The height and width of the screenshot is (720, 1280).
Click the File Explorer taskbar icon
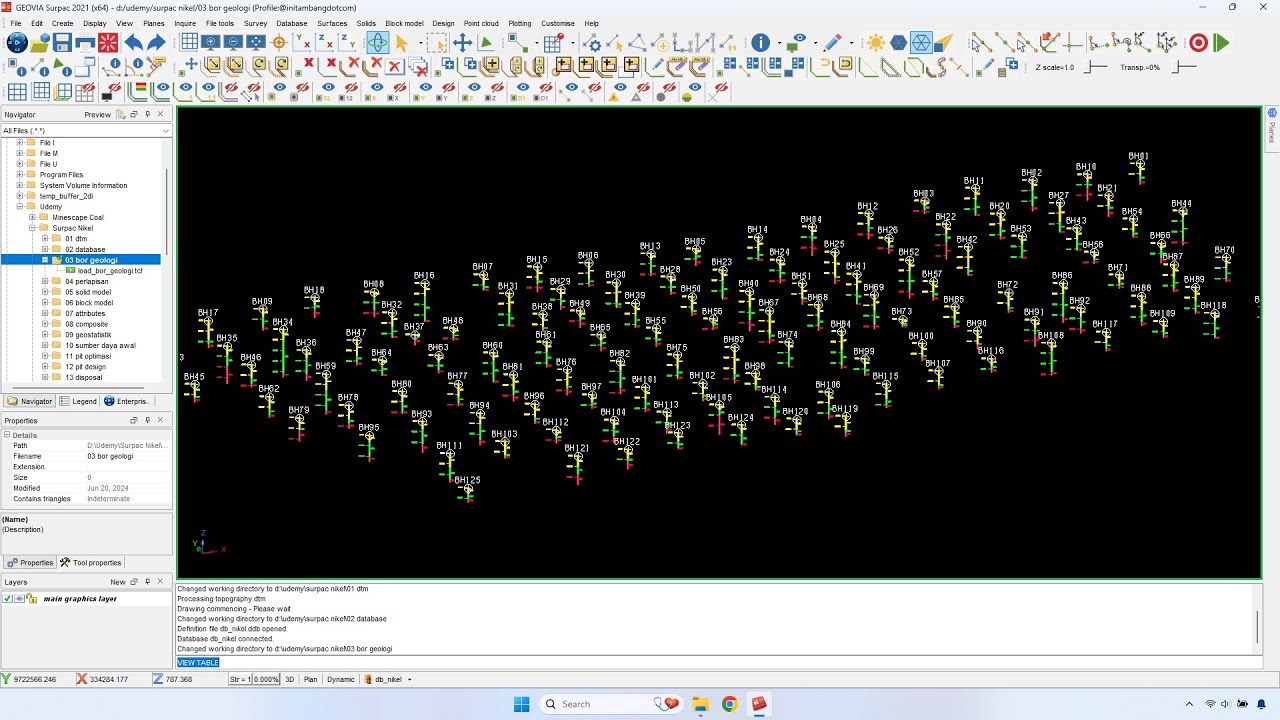pyautogui.click(x=700, y=704)
